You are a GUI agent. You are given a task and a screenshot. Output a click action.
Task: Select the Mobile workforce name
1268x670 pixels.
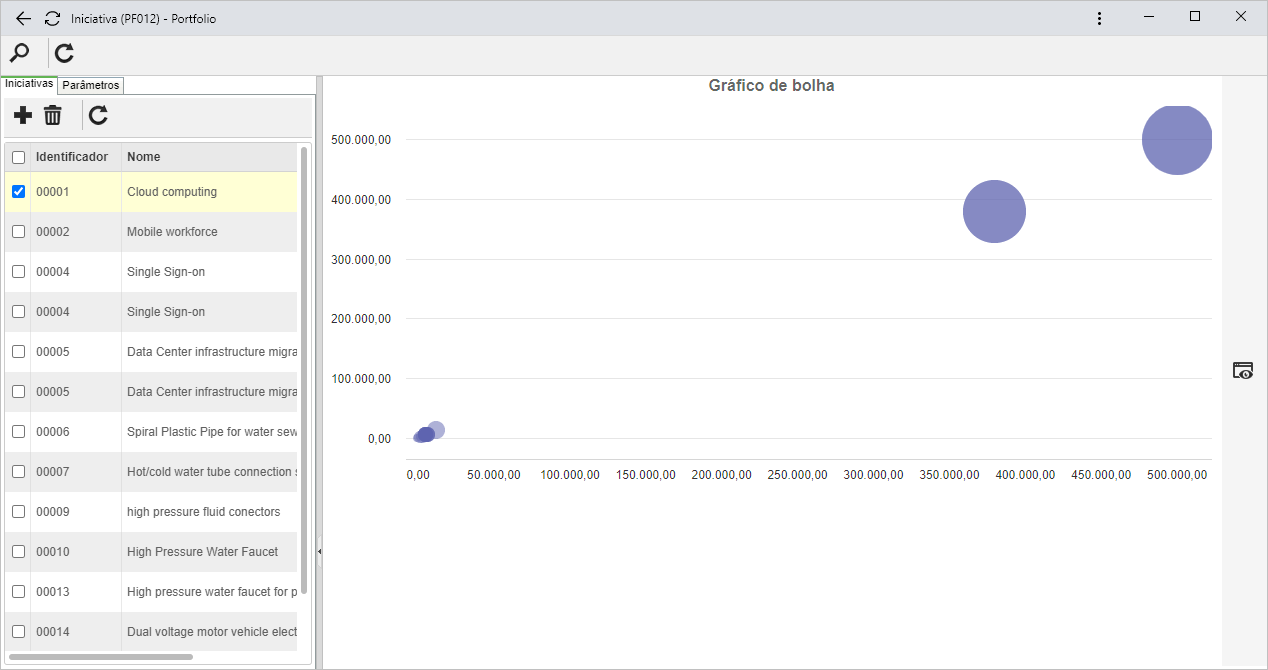pyautogui.click(x=172, y=232)
